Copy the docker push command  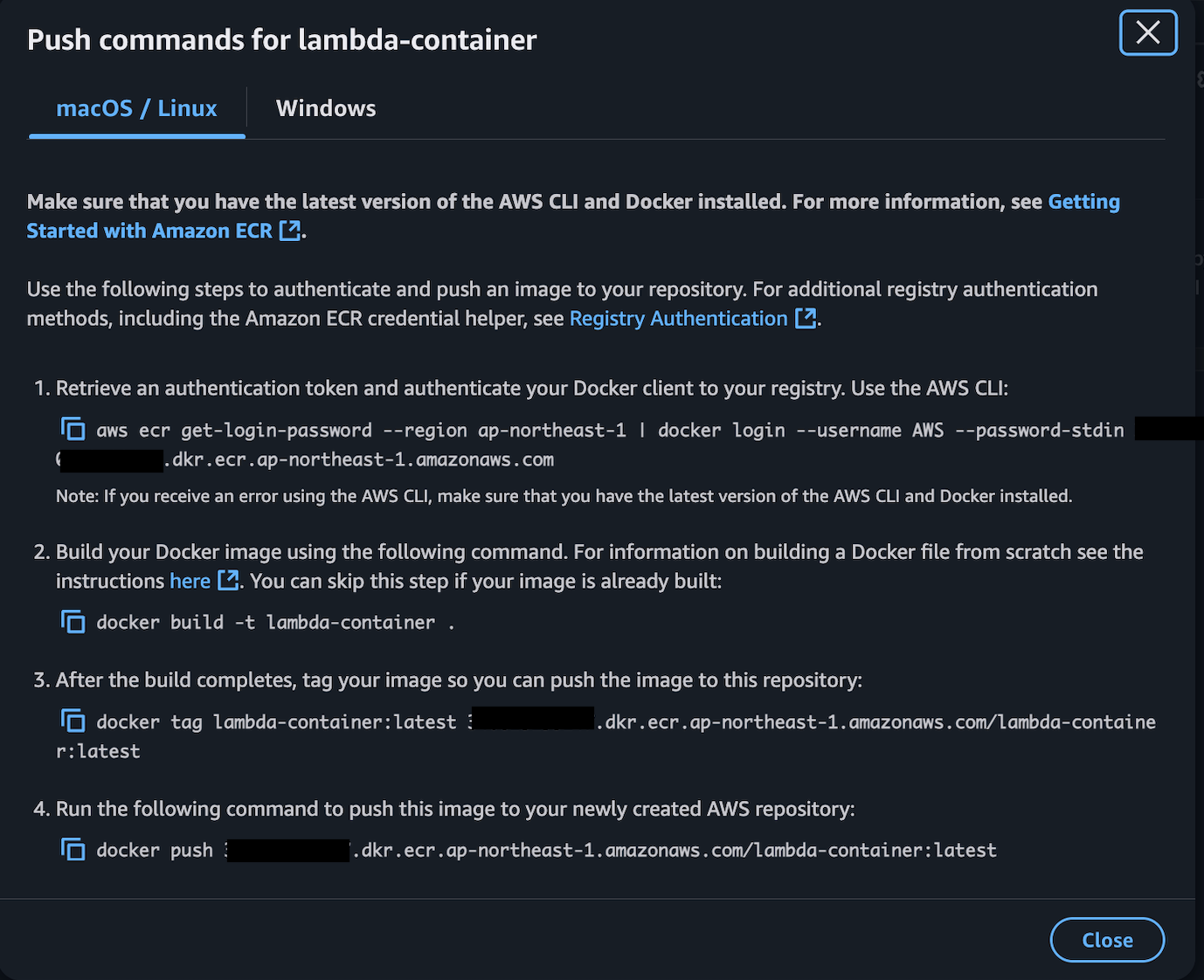pyautogui.click(x=73, y=849)
